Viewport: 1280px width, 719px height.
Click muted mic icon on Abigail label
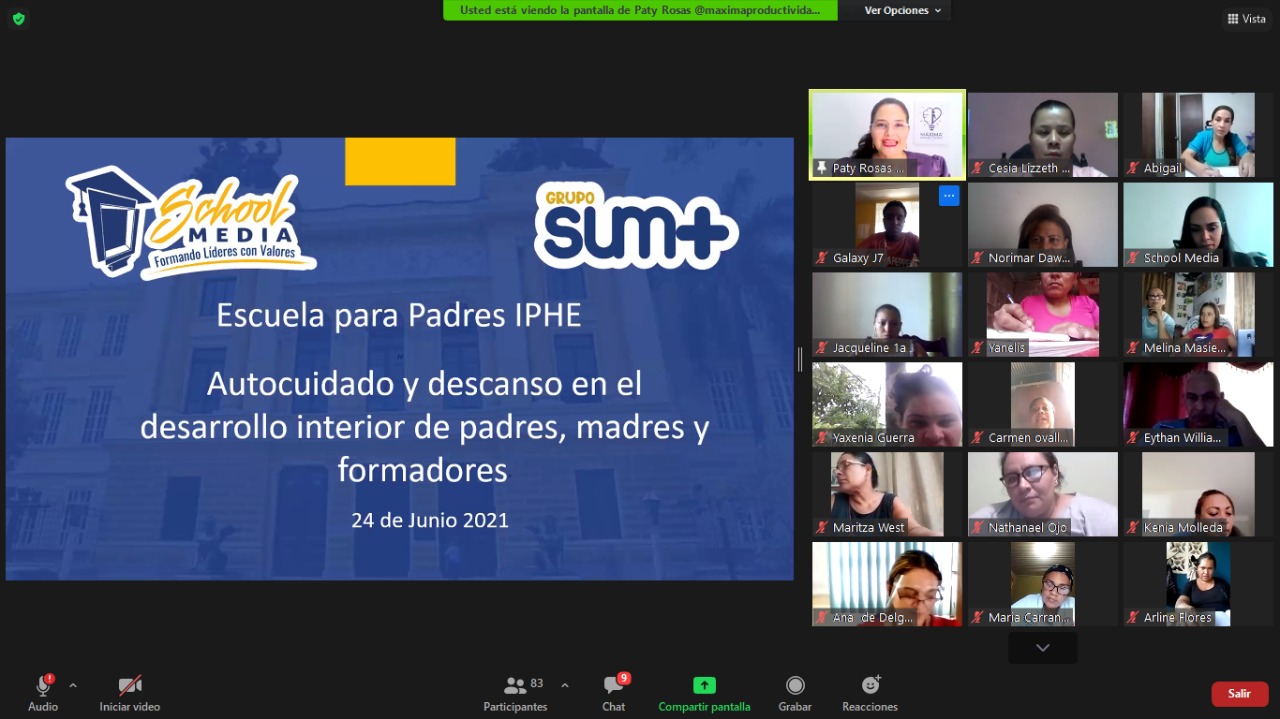[1134, 168]
